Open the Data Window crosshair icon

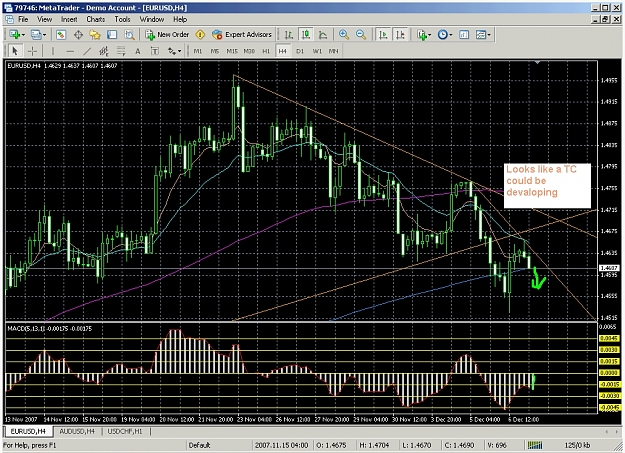pos(78,35)
